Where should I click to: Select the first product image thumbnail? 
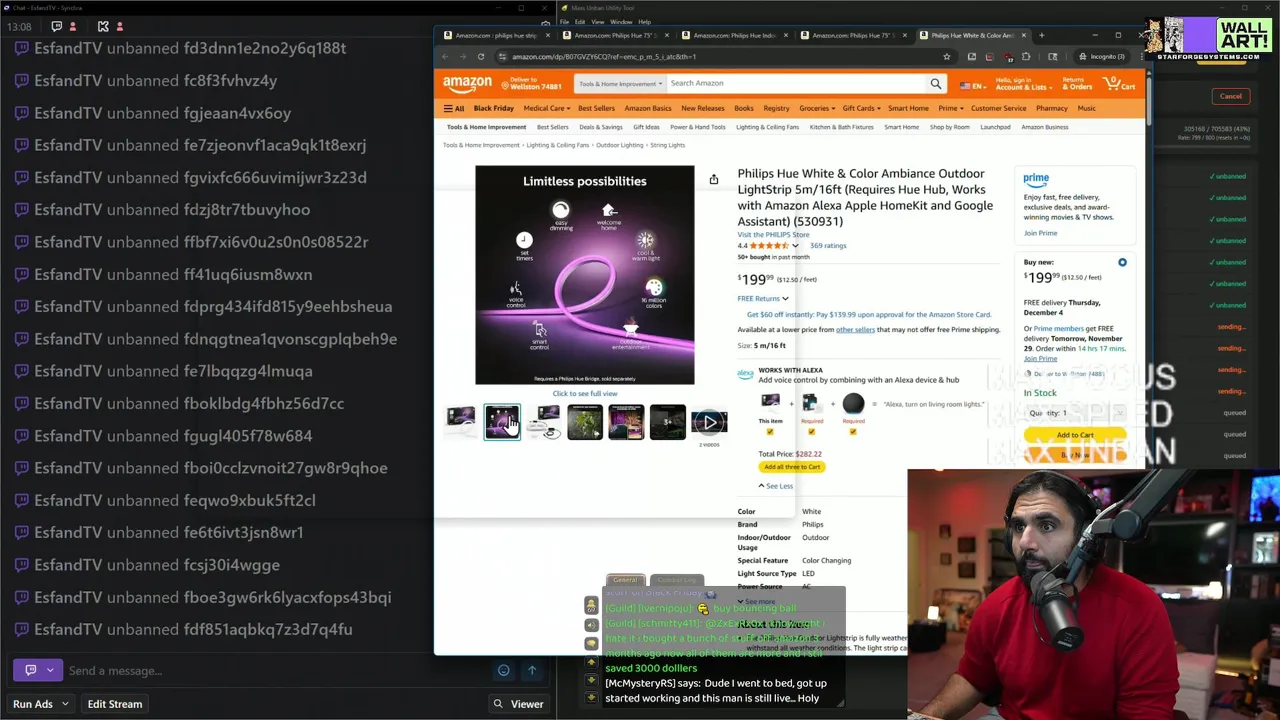(461, 422)
